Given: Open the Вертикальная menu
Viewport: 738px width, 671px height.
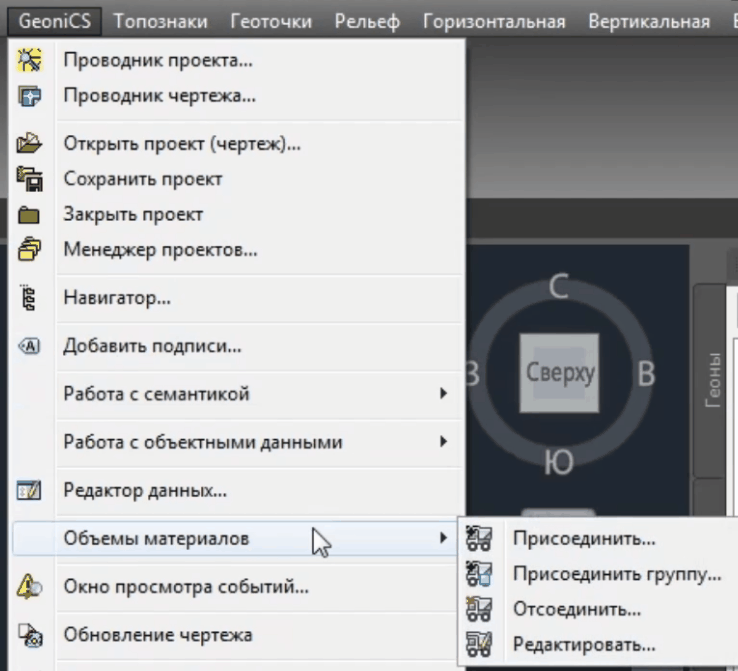Looking at the screenshot, I should [x=649, y=22].
